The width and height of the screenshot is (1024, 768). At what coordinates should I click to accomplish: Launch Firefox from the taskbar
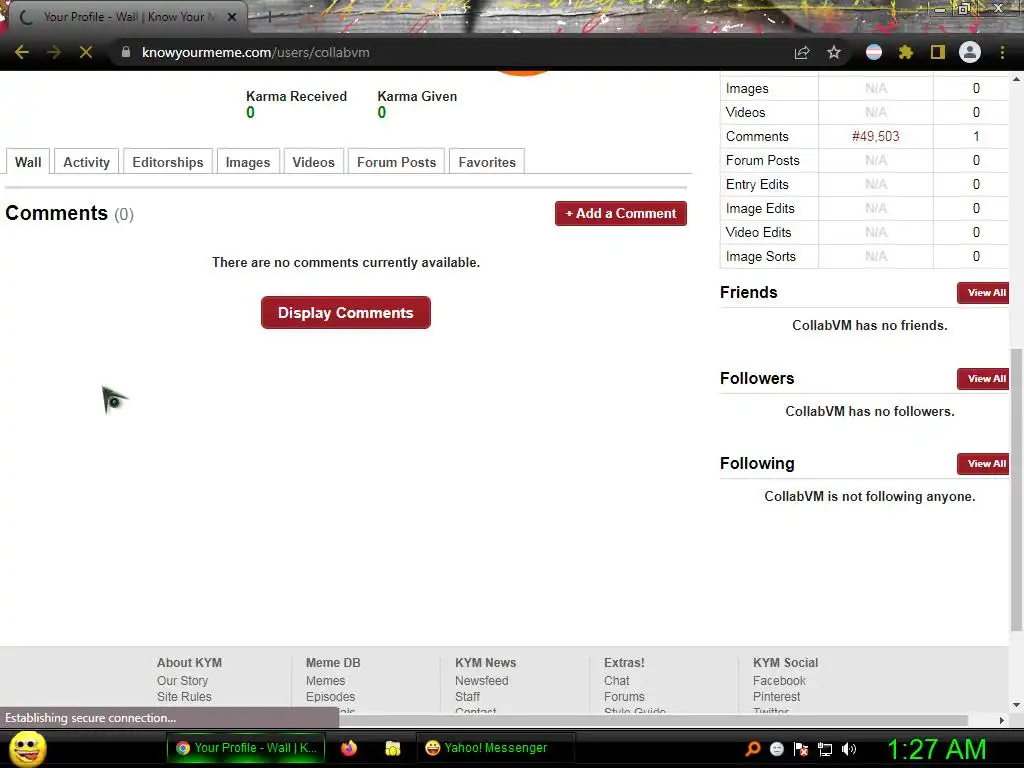[349, 748]
